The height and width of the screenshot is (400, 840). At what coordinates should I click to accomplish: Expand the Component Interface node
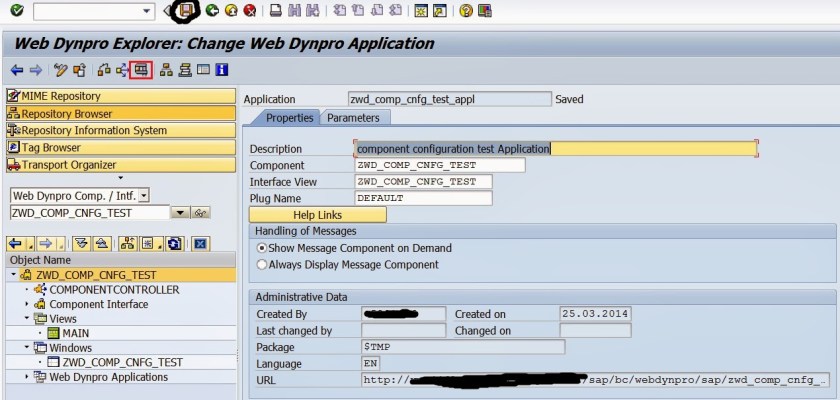pos(27,304)
